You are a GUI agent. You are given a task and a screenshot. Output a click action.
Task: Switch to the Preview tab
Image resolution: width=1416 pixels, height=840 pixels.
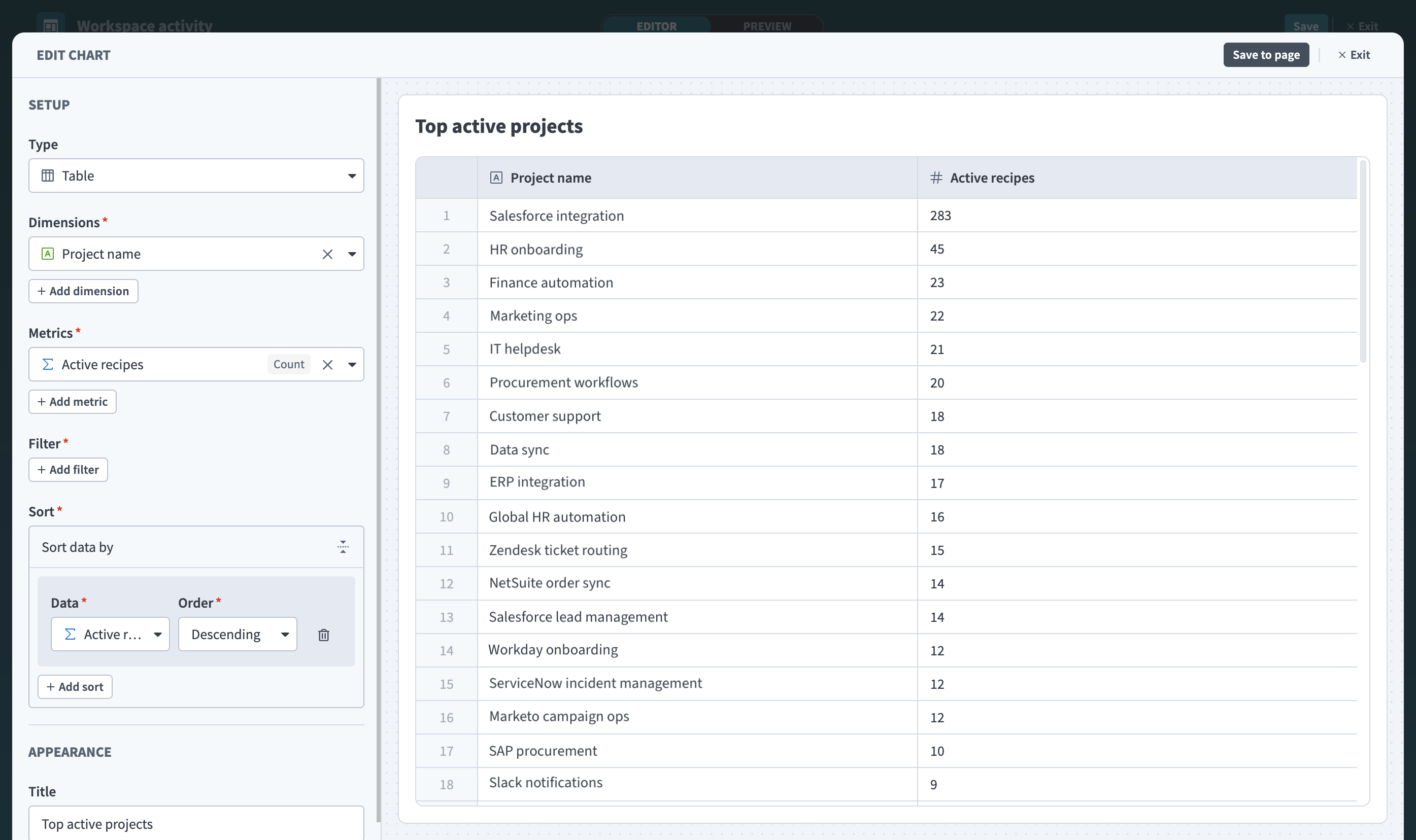[767, 25]
